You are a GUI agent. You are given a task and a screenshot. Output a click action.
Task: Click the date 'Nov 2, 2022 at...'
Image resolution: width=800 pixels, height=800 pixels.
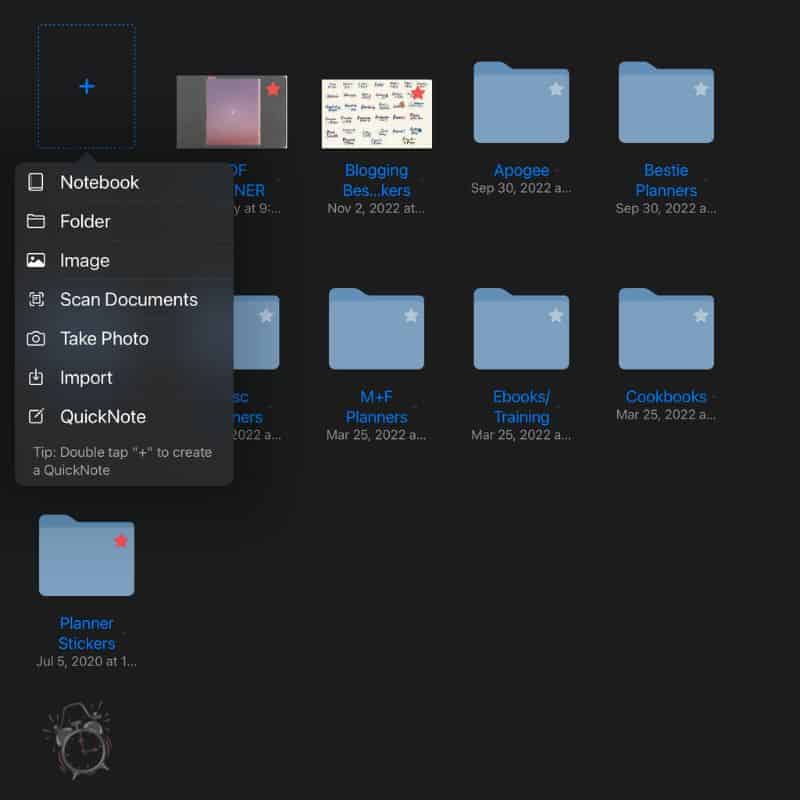[x=376, y=208]
